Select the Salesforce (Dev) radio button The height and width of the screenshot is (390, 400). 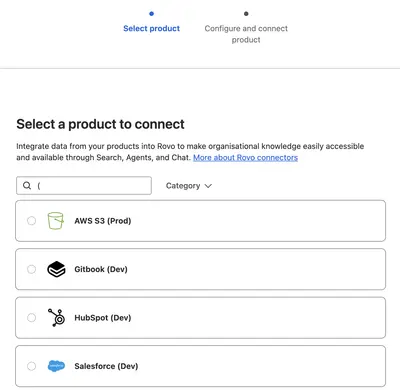coord(31,366)
